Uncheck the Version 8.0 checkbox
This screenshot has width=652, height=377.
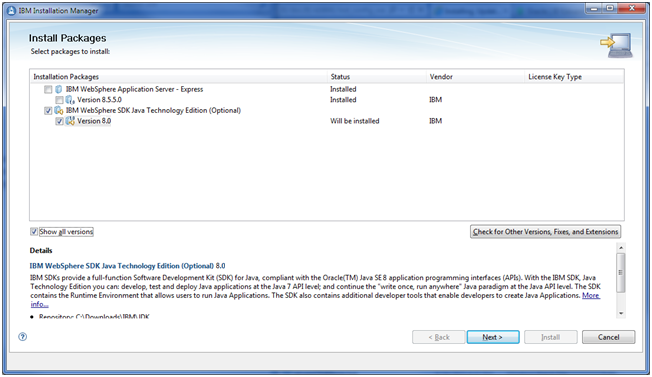pyautogui.click(x=59, y=121)
